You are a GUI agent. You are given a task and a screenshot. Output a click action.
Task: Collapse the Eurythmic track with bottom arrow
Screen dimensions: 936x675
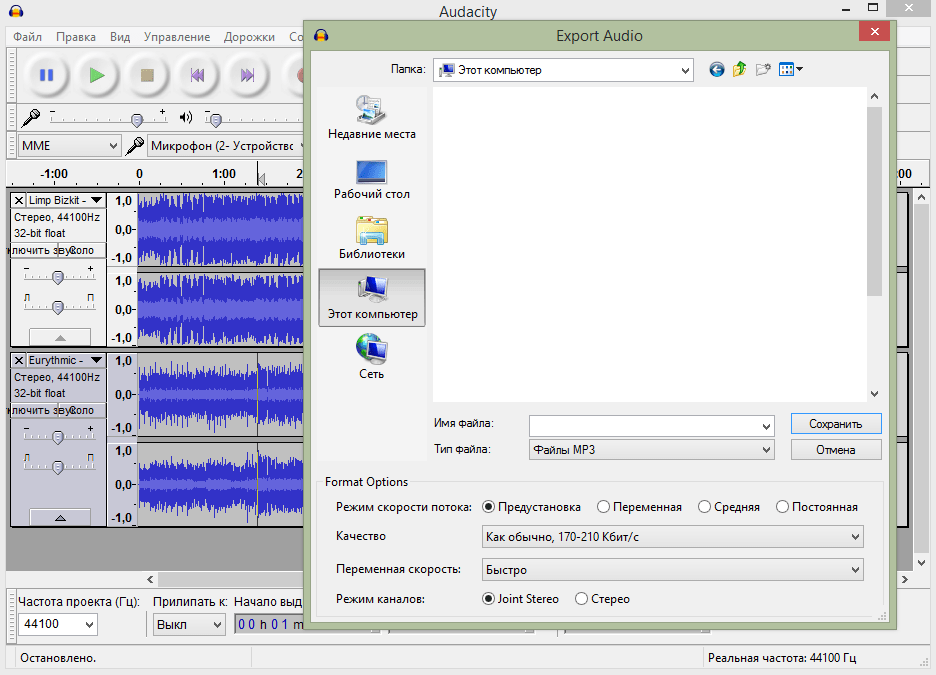(x=60, y=517)
